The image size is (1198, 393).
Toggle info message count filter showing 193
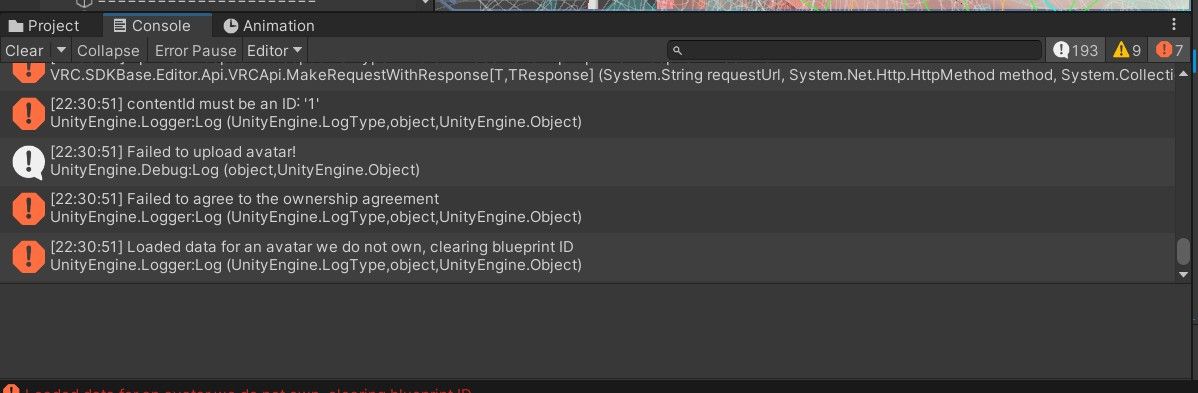[1075, 50]
